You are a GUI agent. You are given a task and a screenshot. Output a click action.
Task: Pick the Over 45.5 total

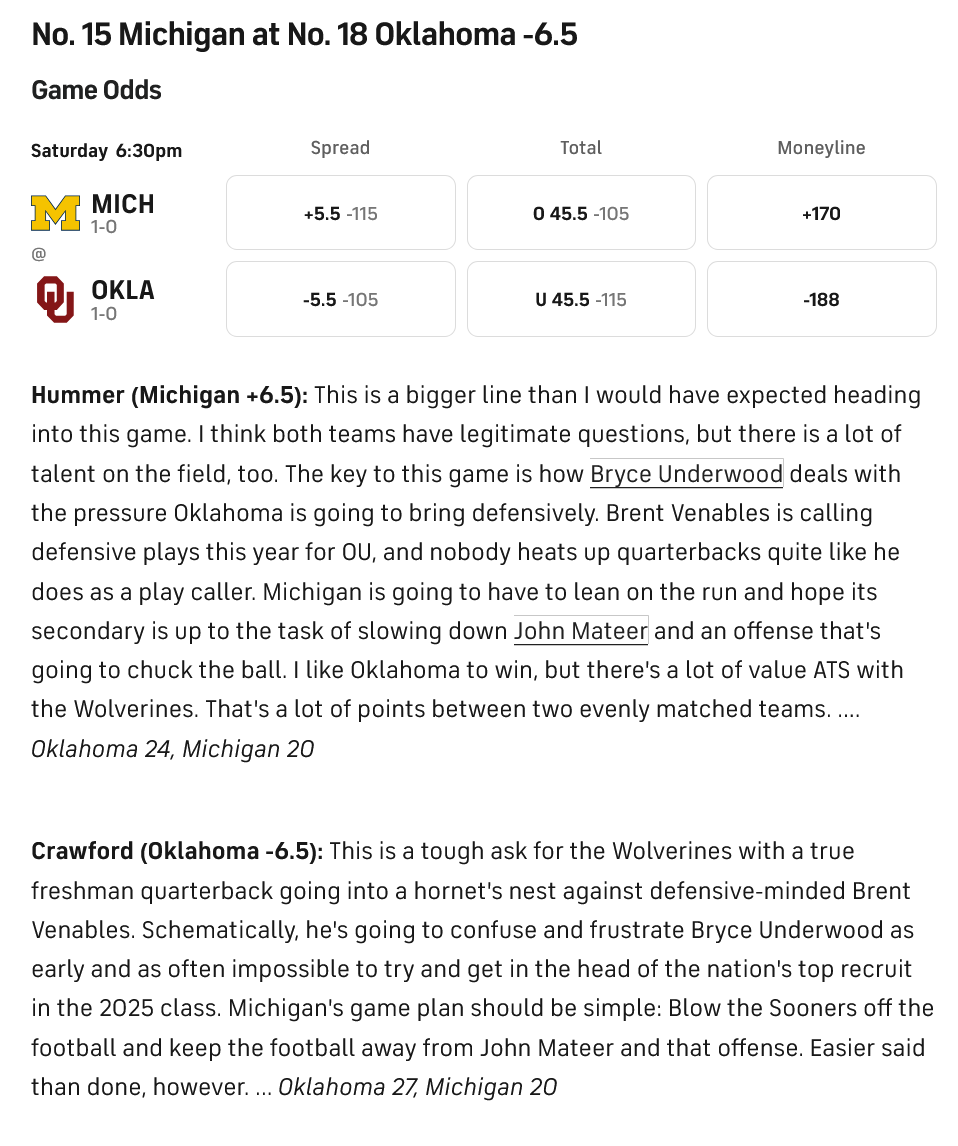(x=581, y=213)
